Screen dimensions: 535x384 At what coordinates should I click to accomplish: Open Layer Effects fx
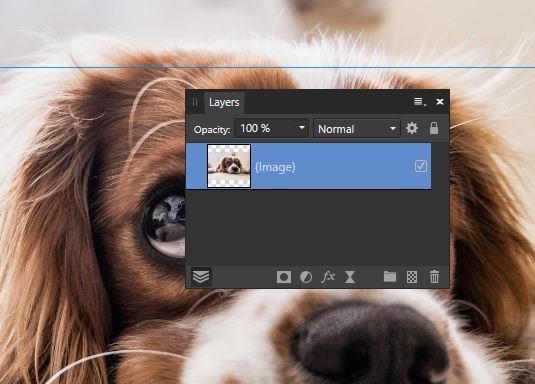pyautogui.click(x=328, y=276)
